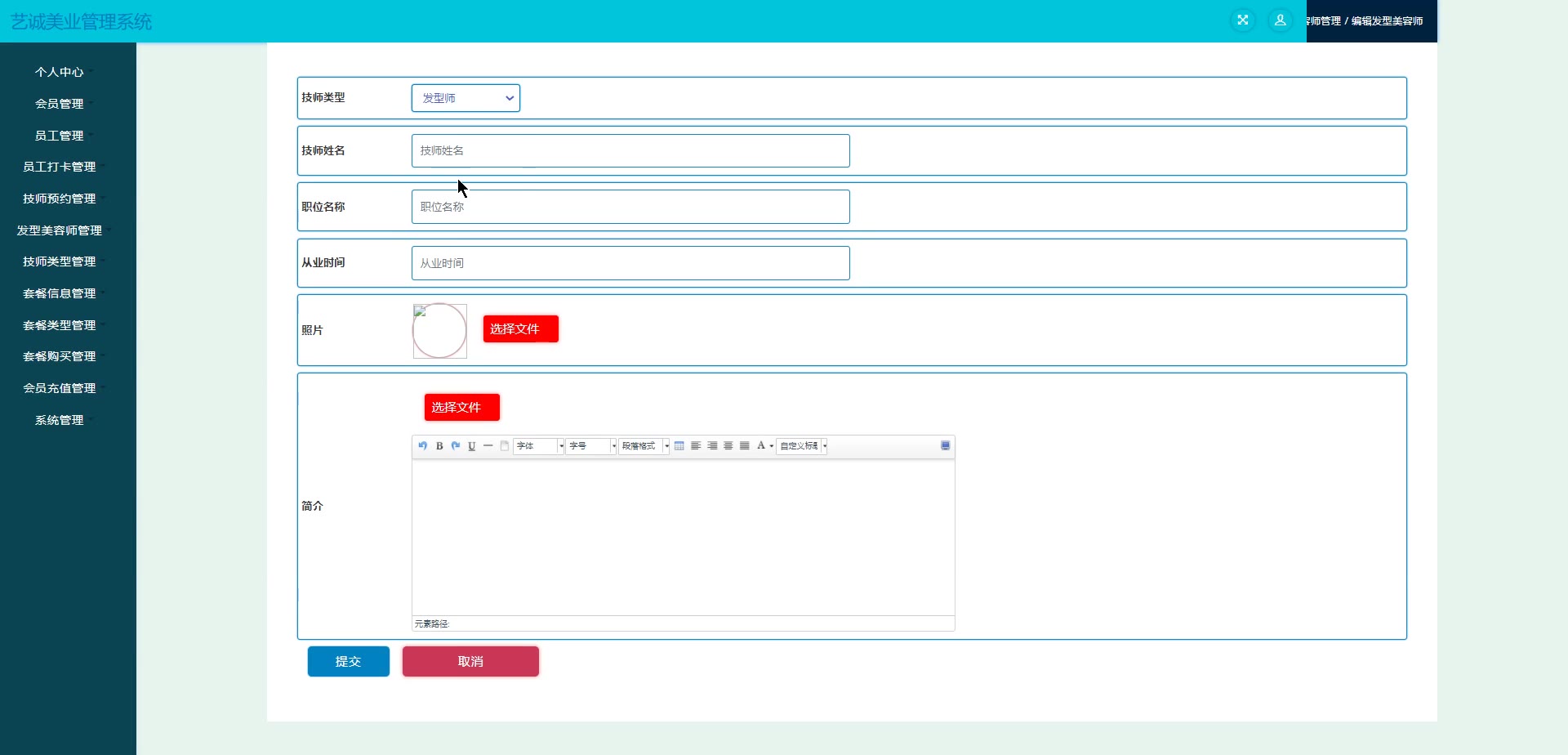Open the 技师类型 dropdown showing 发型师

[465, 98]
